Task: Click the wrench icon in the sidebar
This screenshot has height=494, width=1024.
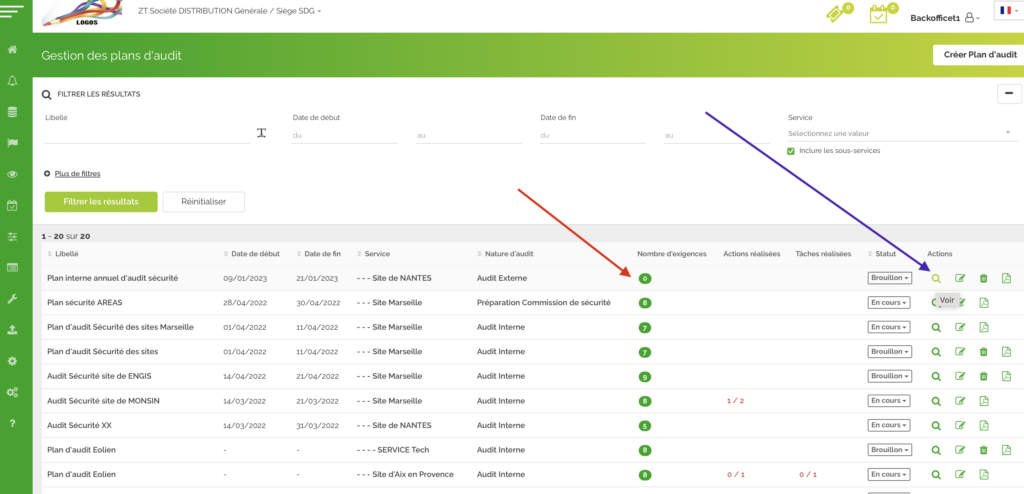Action: pos(12,298)
